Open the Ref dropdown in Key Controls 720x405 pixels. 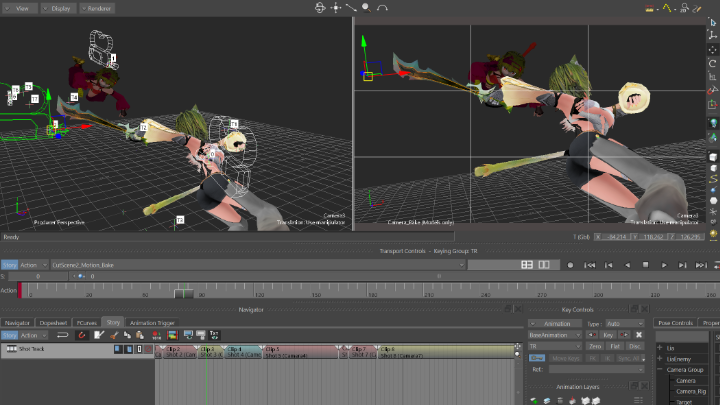(596, 369)
